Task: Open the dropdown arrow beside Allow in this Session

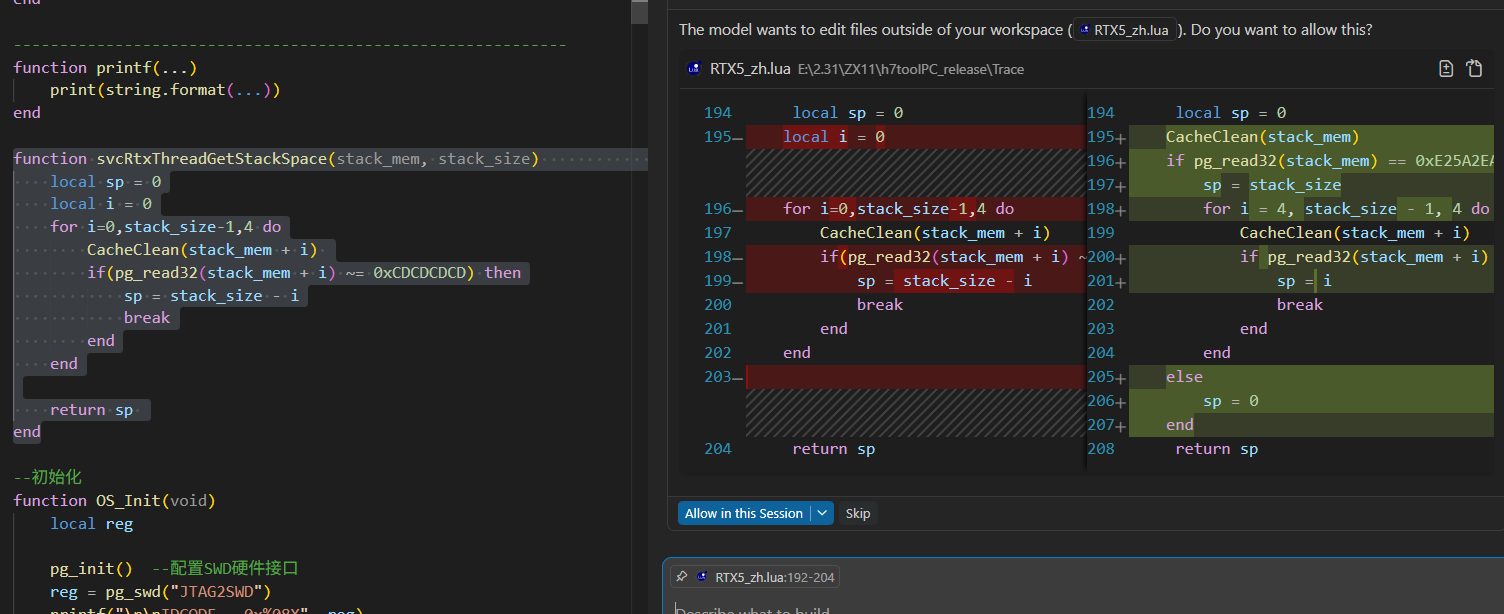Action: [822, 513]
